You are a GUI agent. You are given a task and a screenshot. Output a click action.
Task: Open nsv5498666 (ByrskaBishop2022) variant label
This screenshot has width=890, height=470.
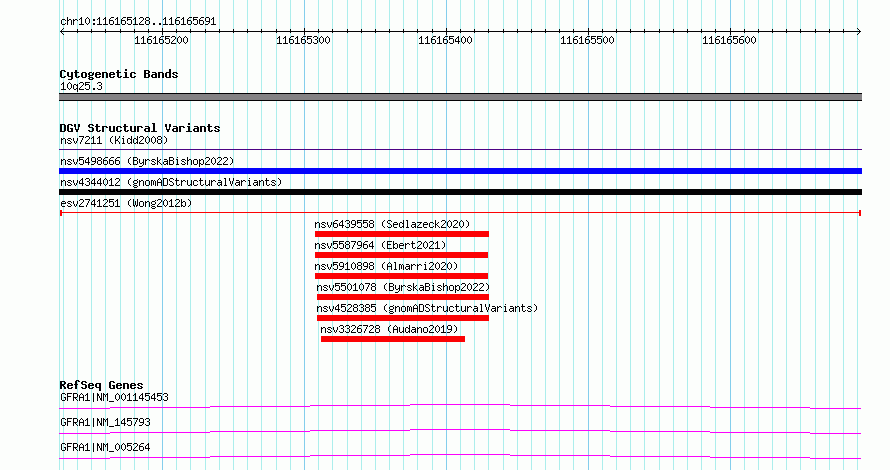147,161
